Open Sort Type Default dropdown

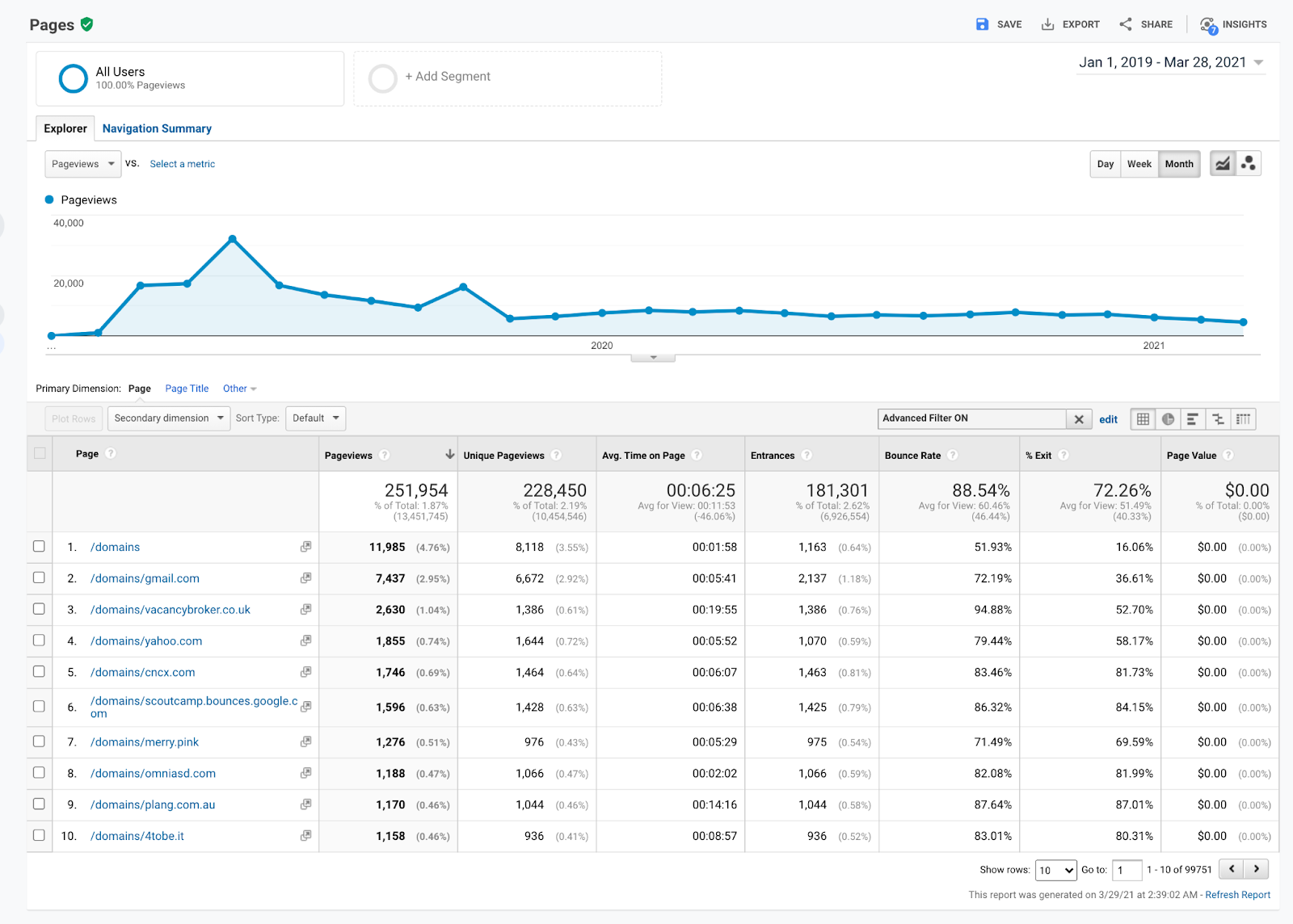coord(315,418)
